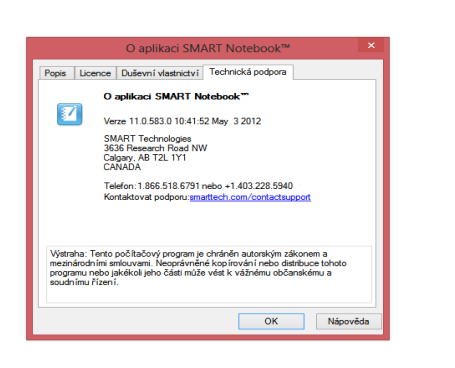The image size is (455, 368).
Task: Confirm the dialog with OK
Action: 271,321
